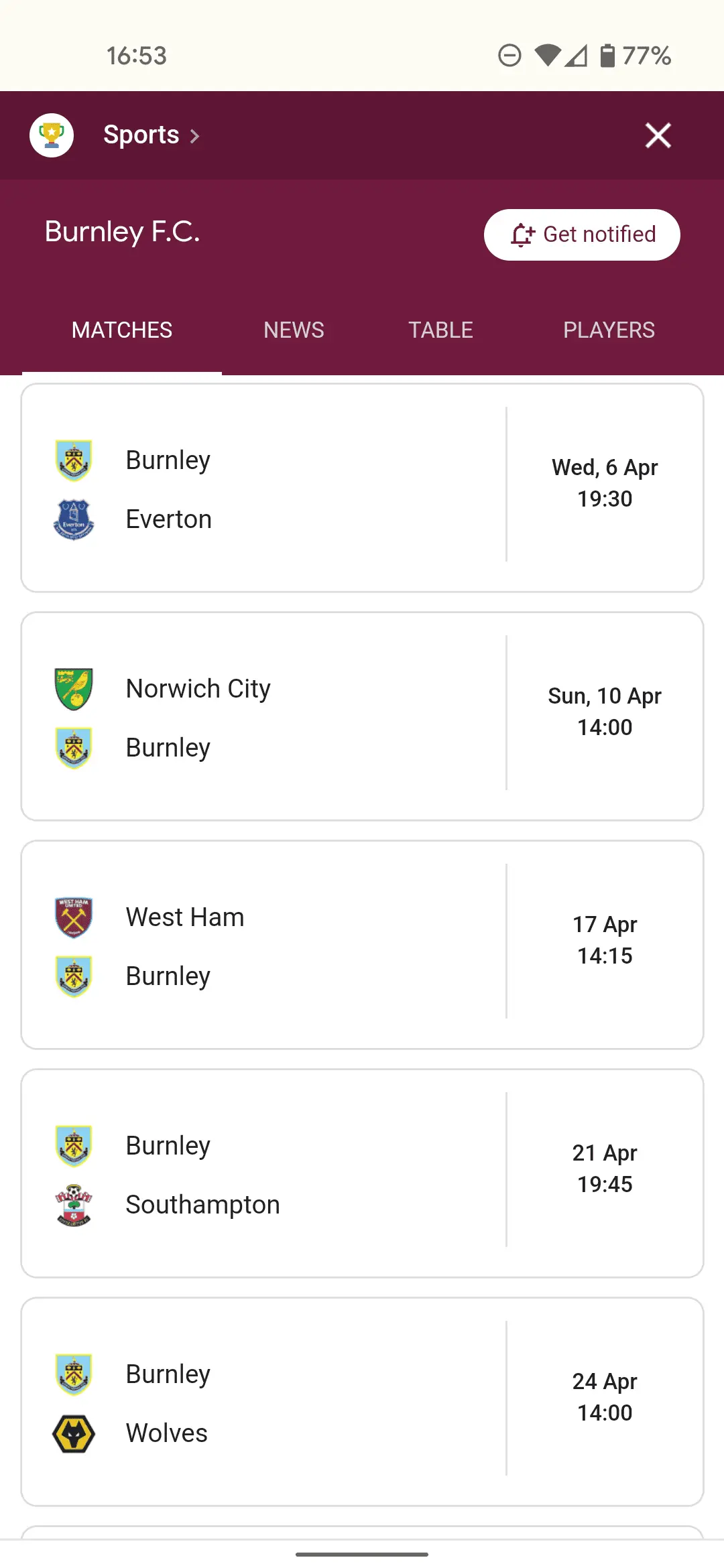
Task: Switch to the NEWS tab
Action: pyautogui.click(x=294, y=330)
